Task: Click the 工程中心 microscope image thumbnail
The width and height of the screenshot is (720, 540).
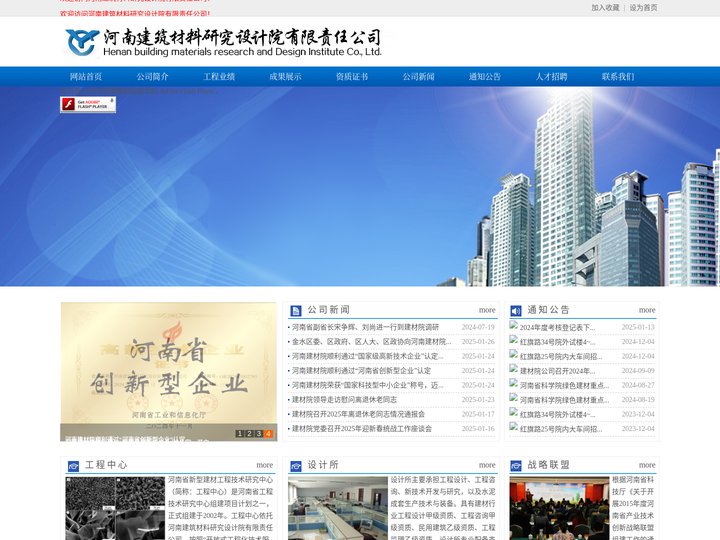Action: pos(115,508)
